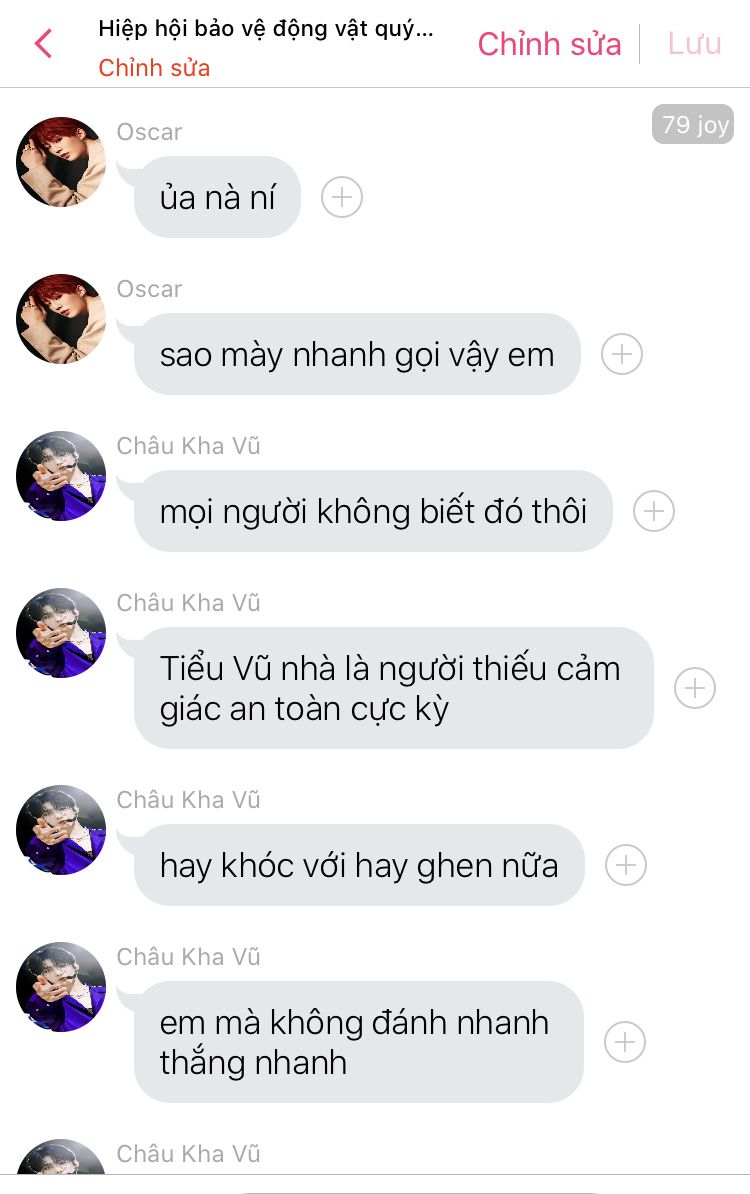The width and height of the screenshot is (750, 1194).
Task: Tap Oscar's avatar on the first message
Action: [x=61, y=161]
